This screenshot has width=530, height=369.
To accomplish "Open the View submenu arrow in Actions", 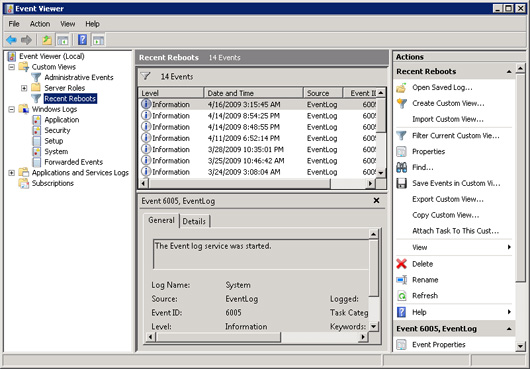I will [509, 247].
